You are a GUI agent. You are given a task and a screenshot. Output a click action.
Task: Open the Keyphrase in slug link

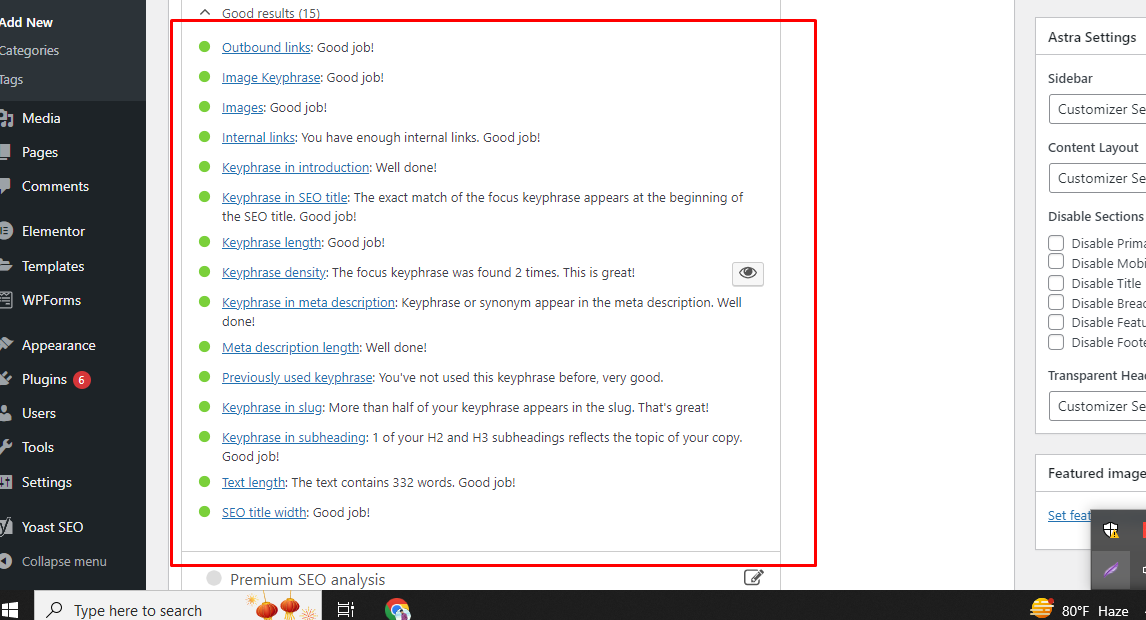click(272, 408)
